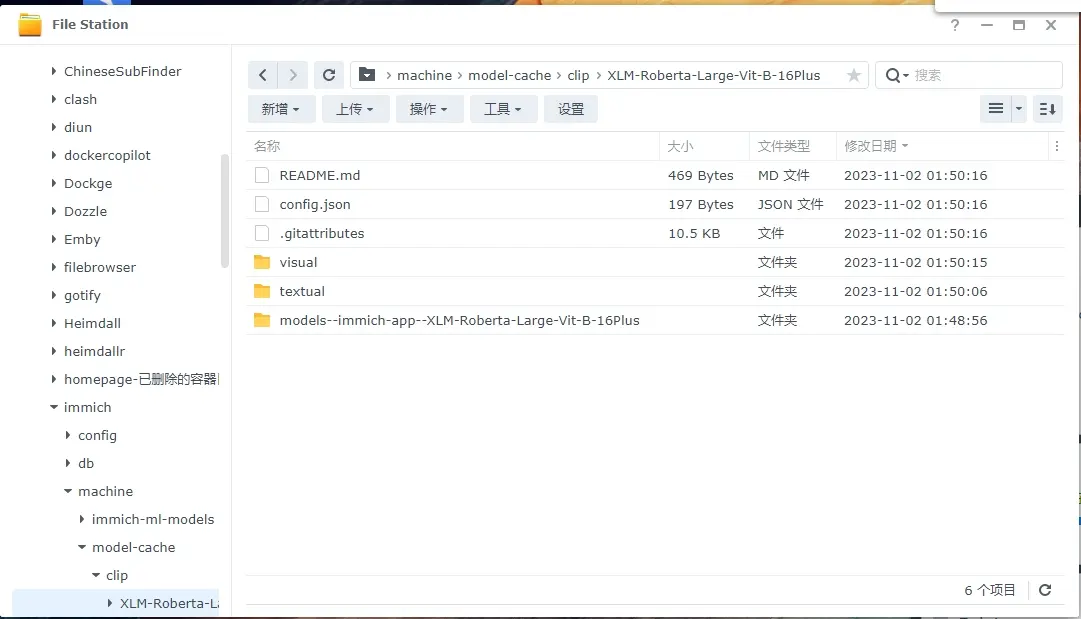Open the path folder dropdown icon
Screen dimensions: 1081x619
367,74
